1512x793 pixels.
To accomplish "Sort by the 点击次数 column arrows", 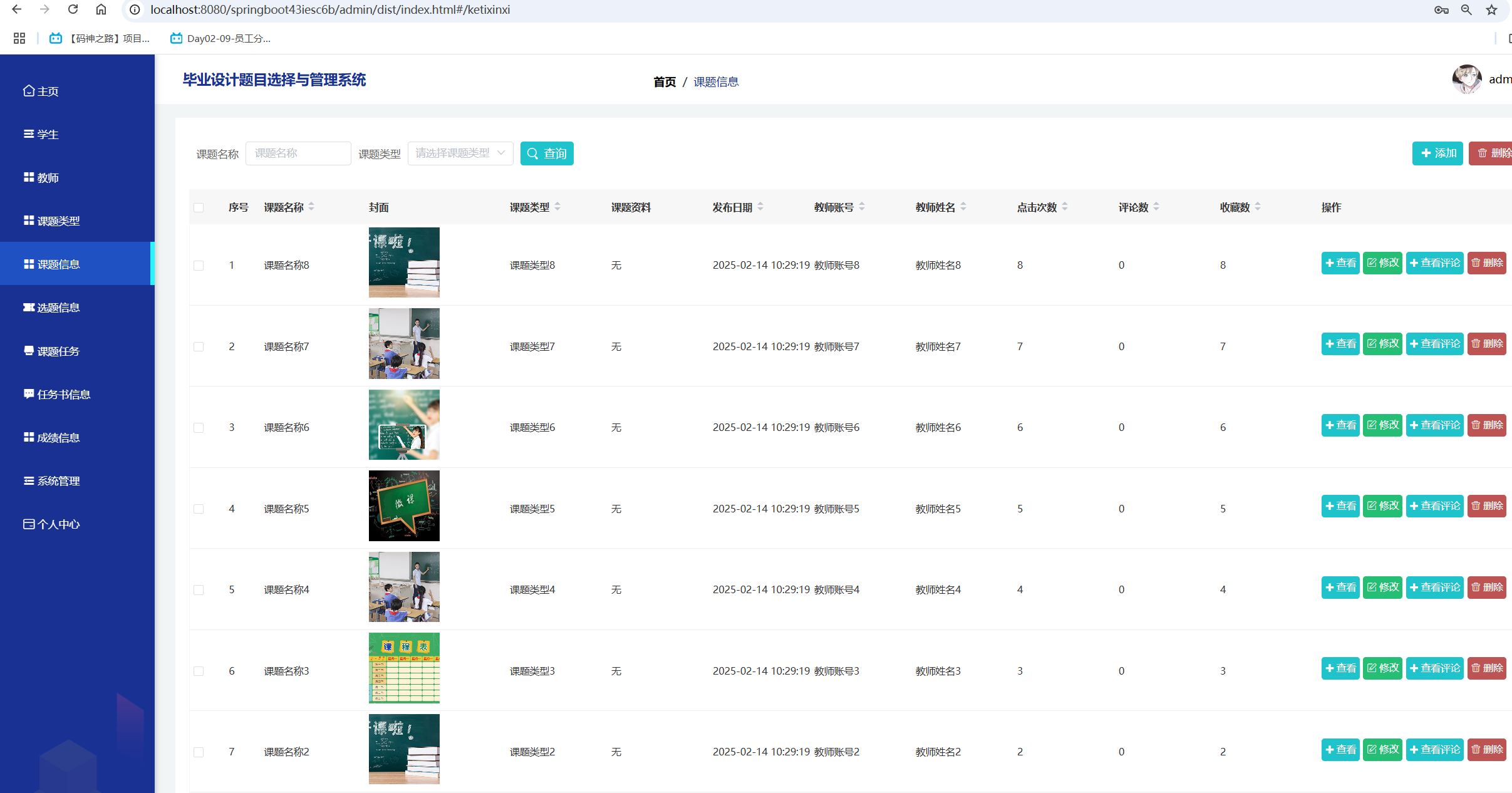I will tap(1065, 207).
